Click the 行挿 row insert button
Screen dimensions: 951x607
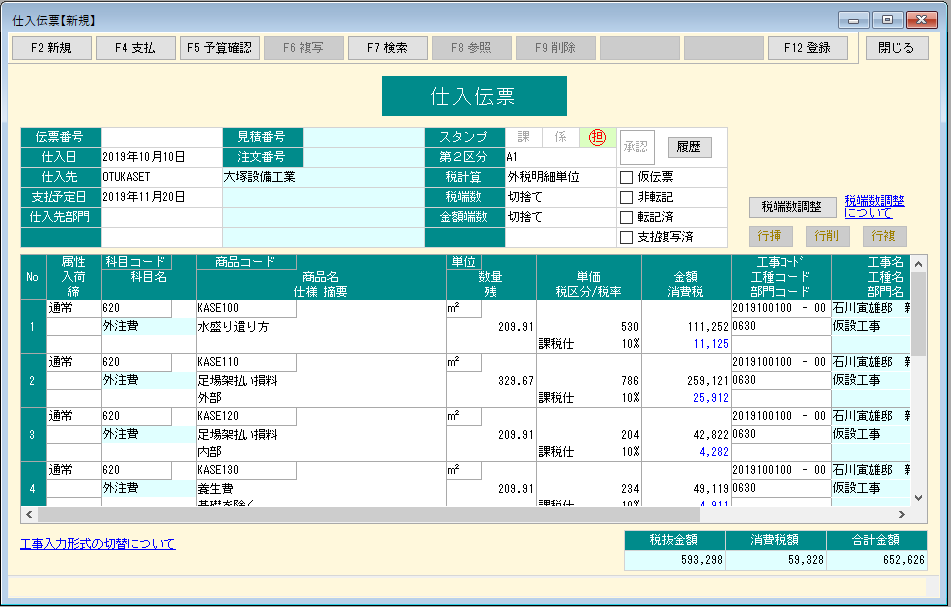click(x=770, y=236)
